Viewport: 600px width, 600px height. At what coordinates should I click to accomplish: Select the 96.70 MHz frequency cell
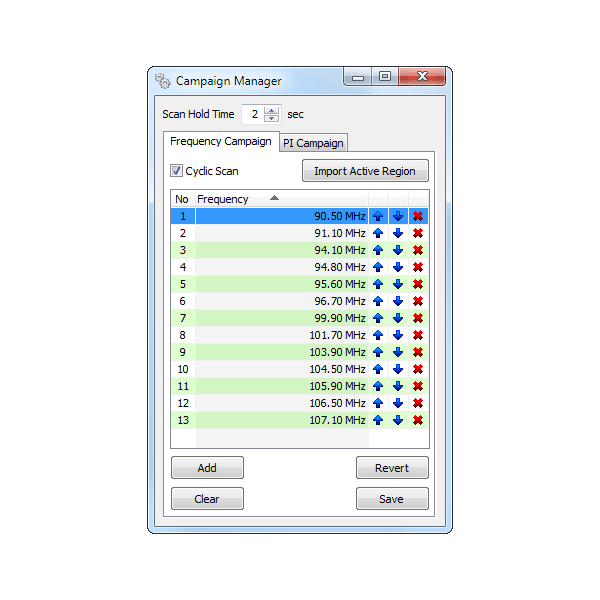click(282, 301)
